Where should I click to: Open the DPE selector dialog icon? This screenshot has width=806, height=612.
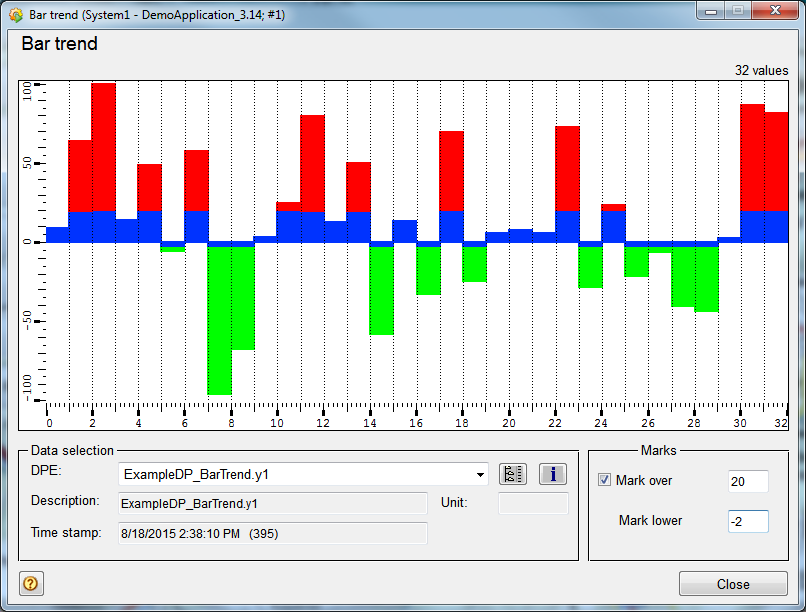point(512,474)
